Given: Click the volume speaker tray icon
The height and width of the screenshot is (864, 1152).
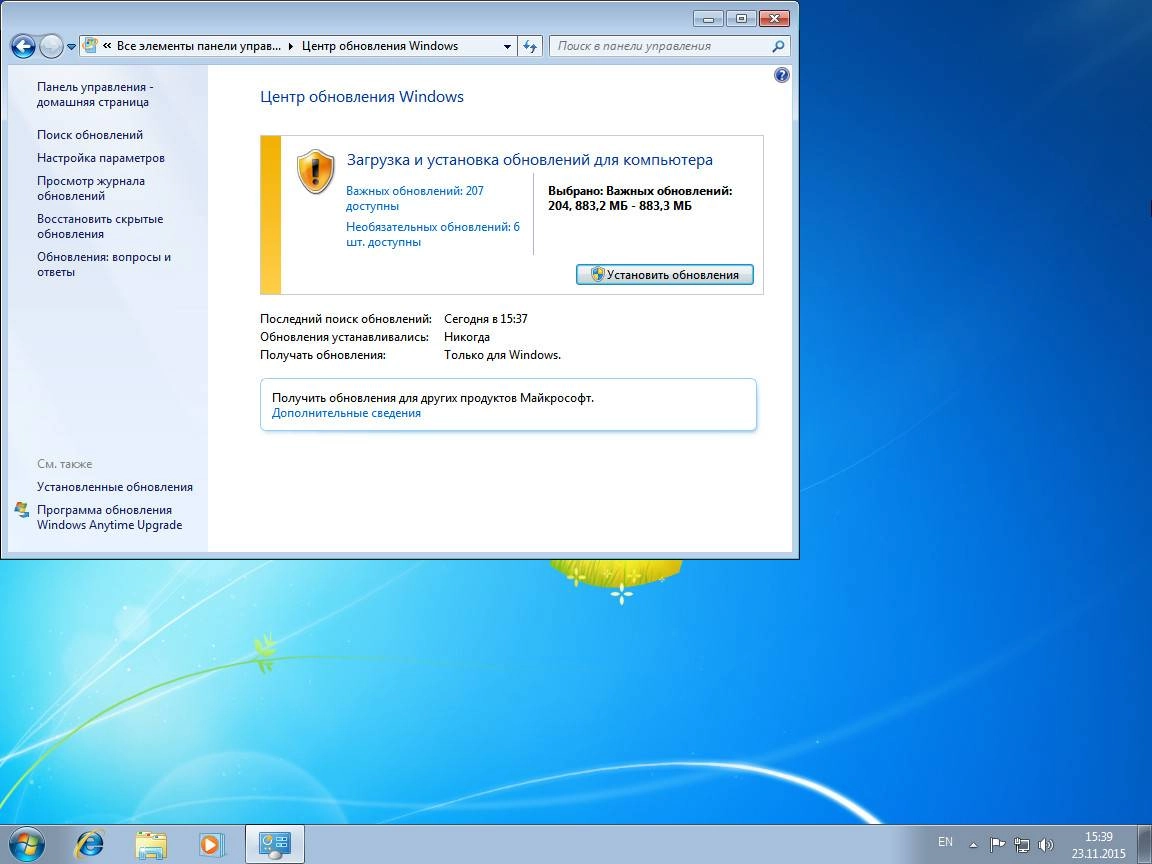Looking at the screenshot, I should pyautogui.click(x=1045, y=845).
